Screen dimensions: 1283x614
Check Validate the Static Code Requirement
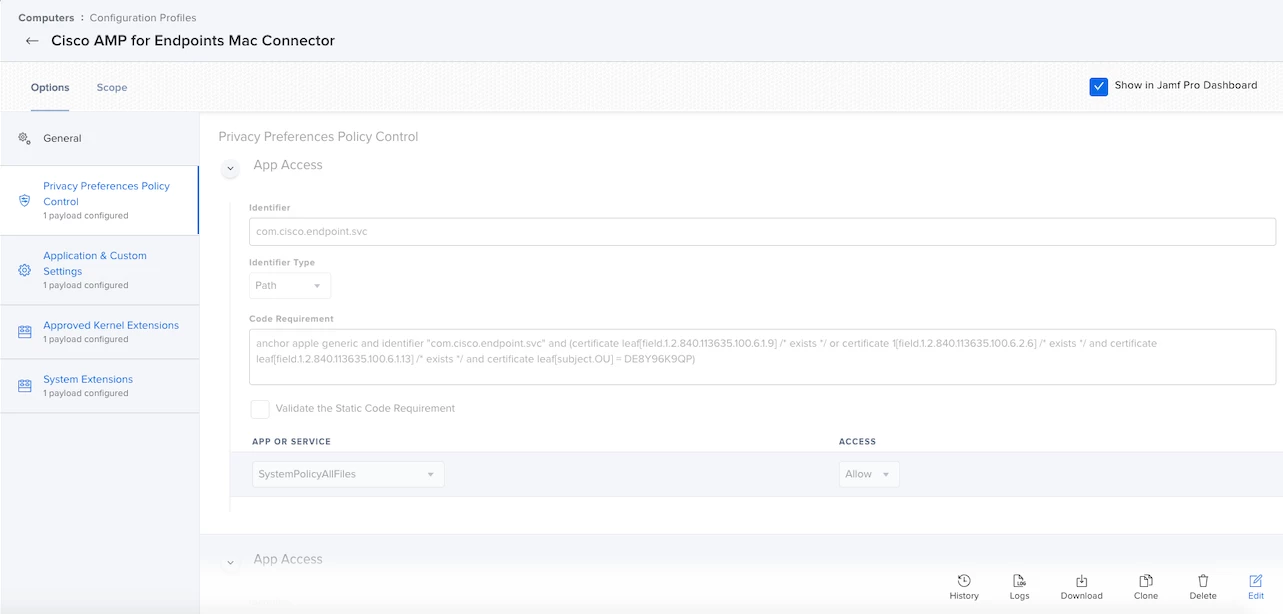point(260,408)
